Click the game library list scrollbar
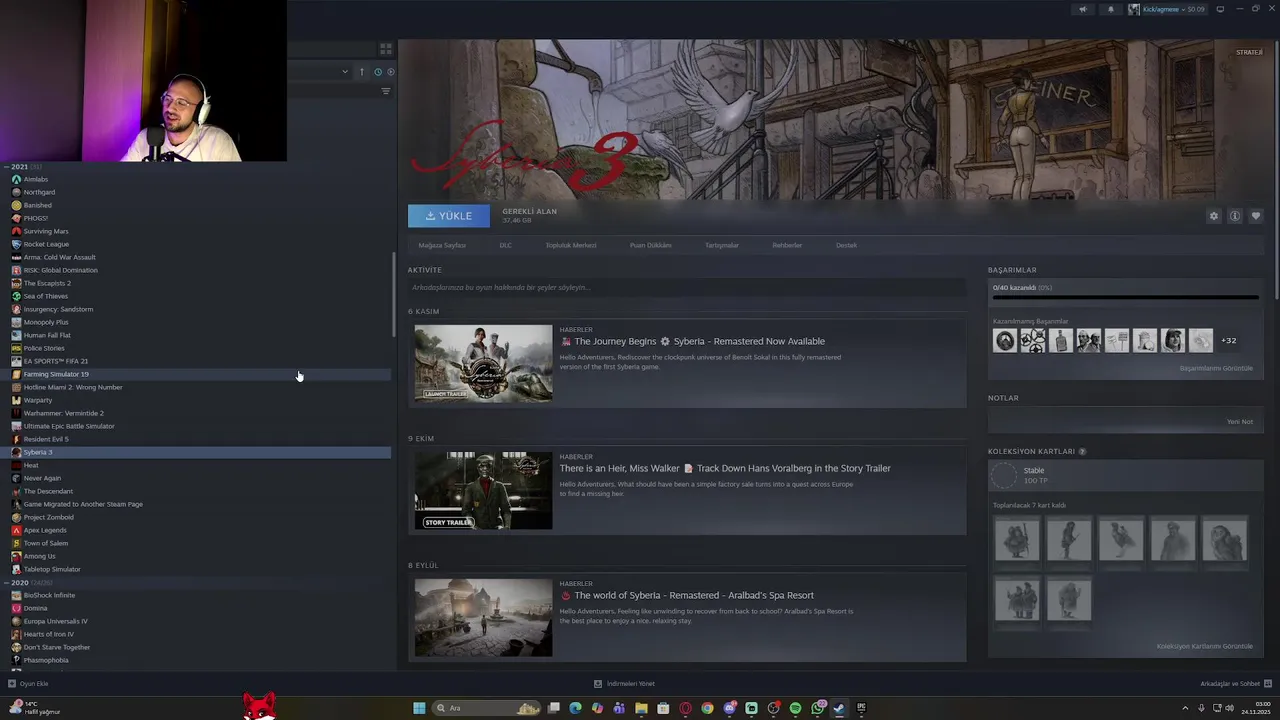Image resolution: width=1280 pixels, height=720 pixels. 394,295
